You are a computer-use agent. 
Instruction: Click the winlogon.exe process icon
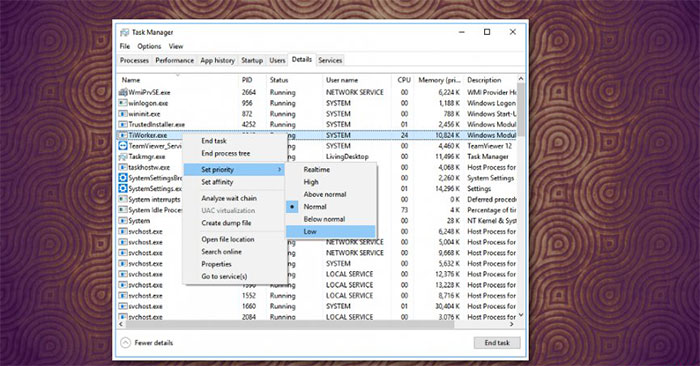[123, 103]
